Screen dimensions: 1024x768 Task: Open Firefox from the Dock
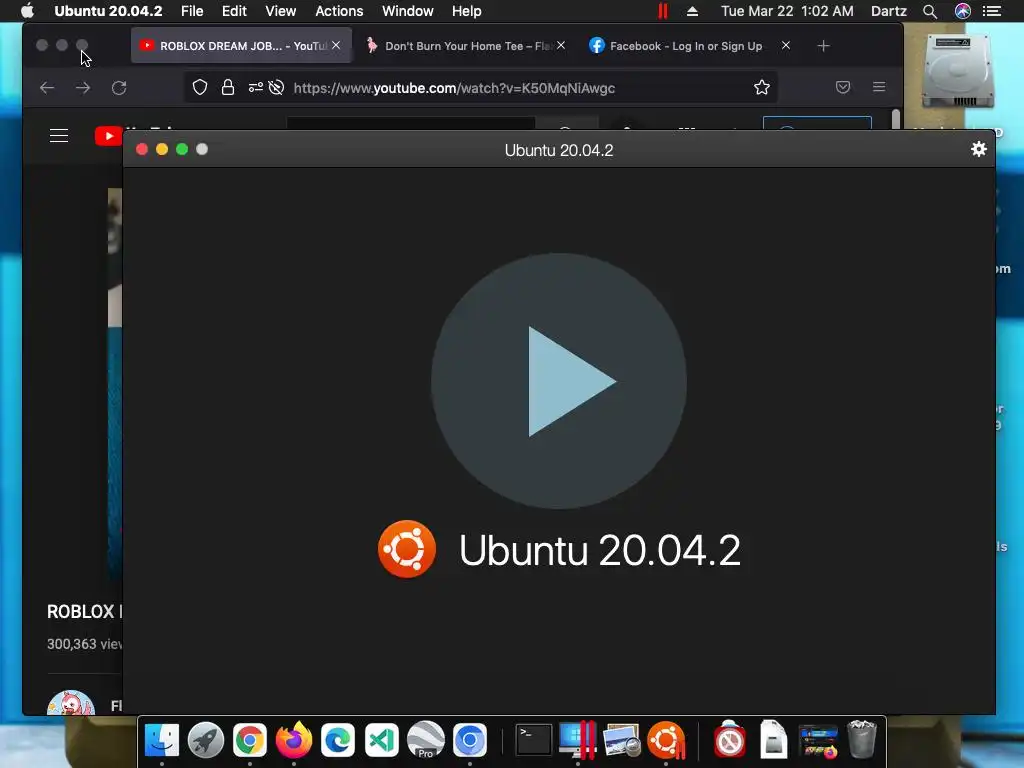(x=294, y=740)
